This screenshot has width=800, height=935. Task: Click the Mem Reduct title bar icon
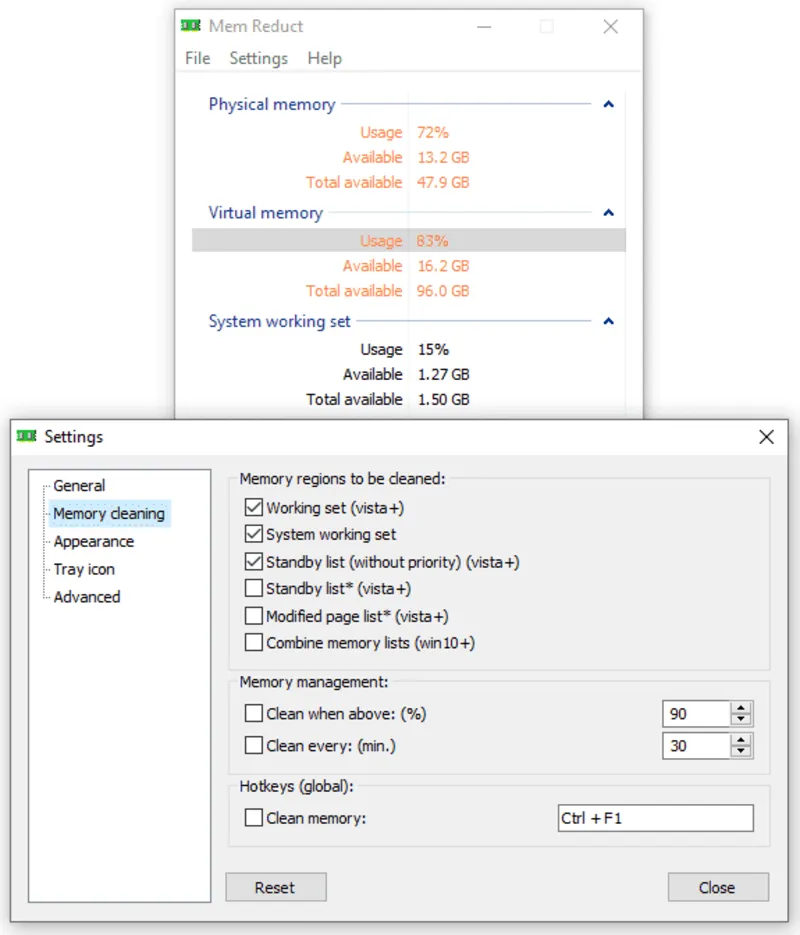coord(190,27)
